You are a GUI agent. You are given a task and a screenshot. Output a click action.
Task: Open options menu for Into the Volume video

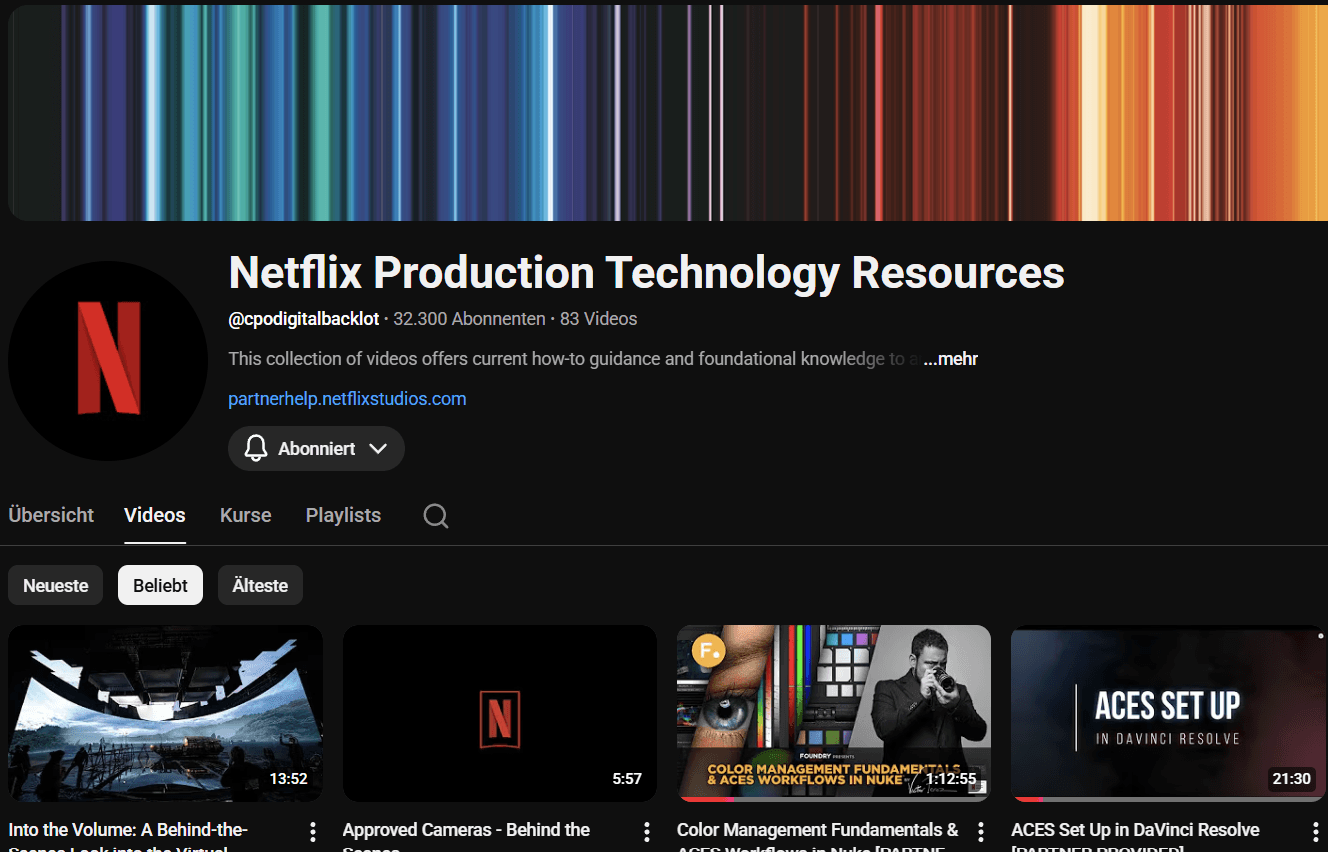pyautogui.click(x=313, y=832)
